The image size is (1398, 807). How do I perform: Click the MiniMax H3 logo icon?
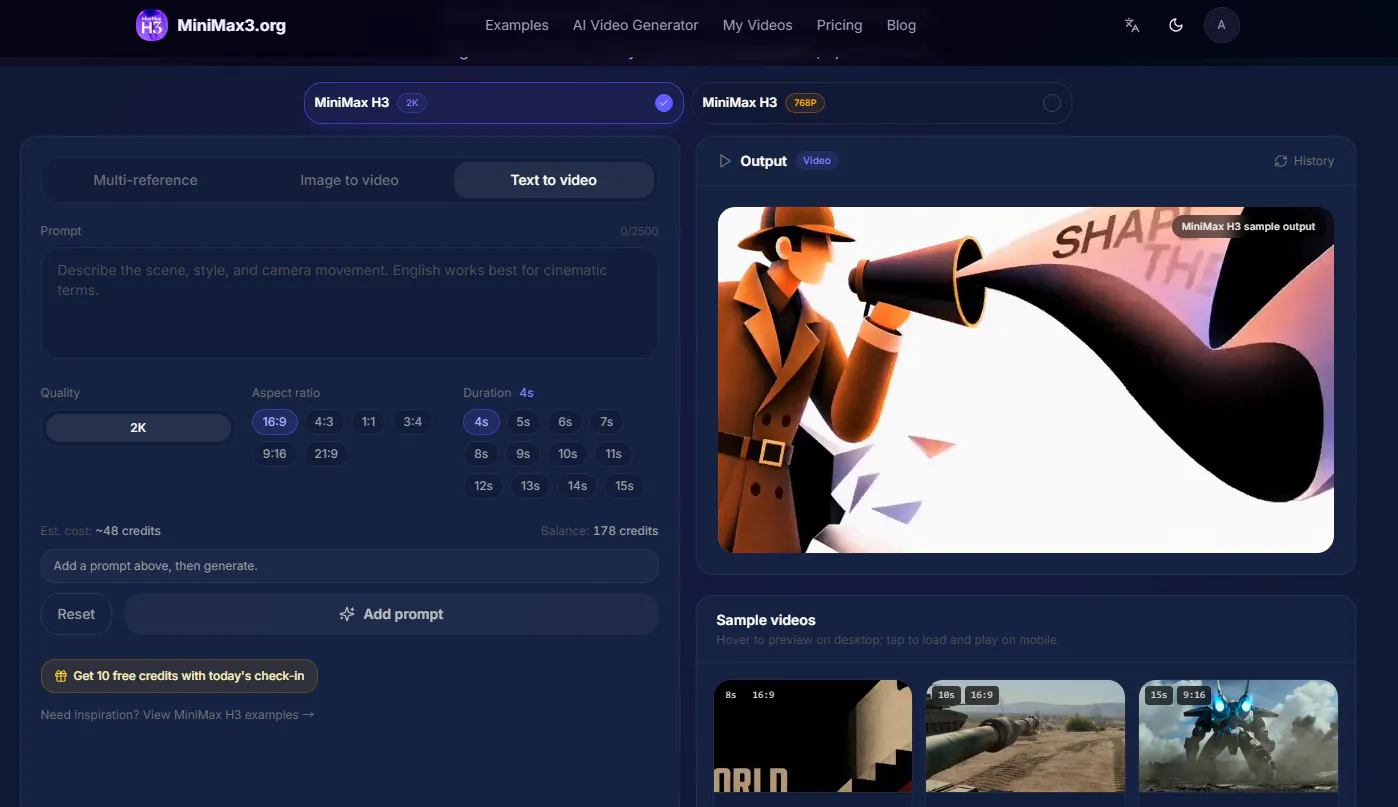coord(151,25)
